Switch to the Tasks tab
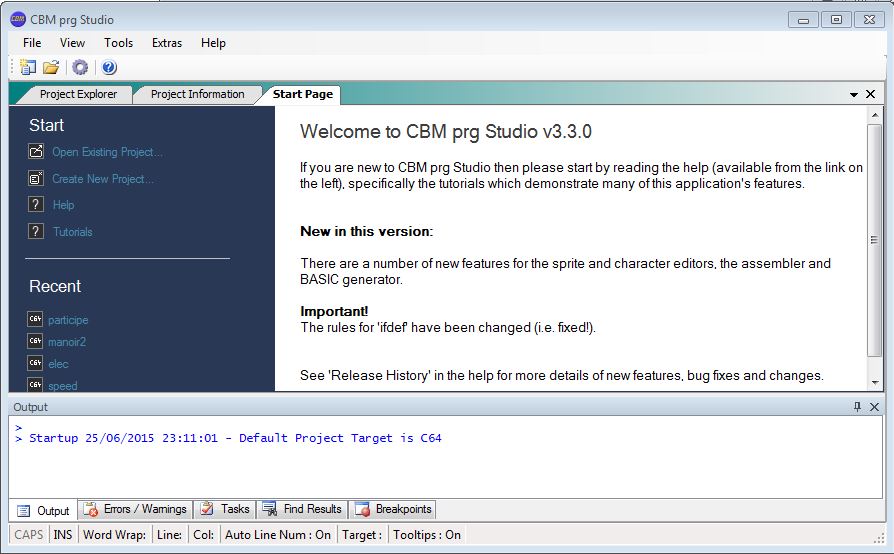The height and width of the screenshot is (554, 894). coord(225,509)
